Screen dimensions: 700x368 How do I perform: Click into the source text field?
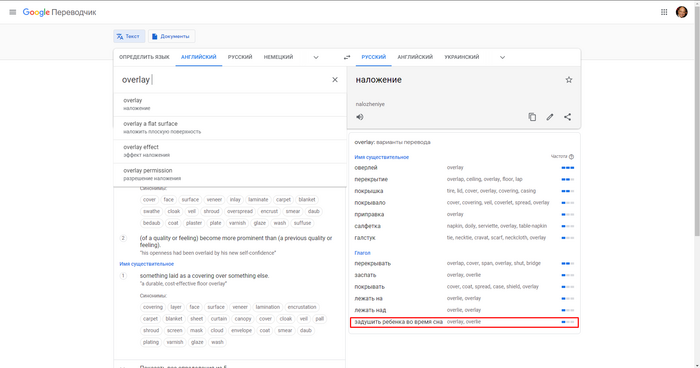[223, 80]
